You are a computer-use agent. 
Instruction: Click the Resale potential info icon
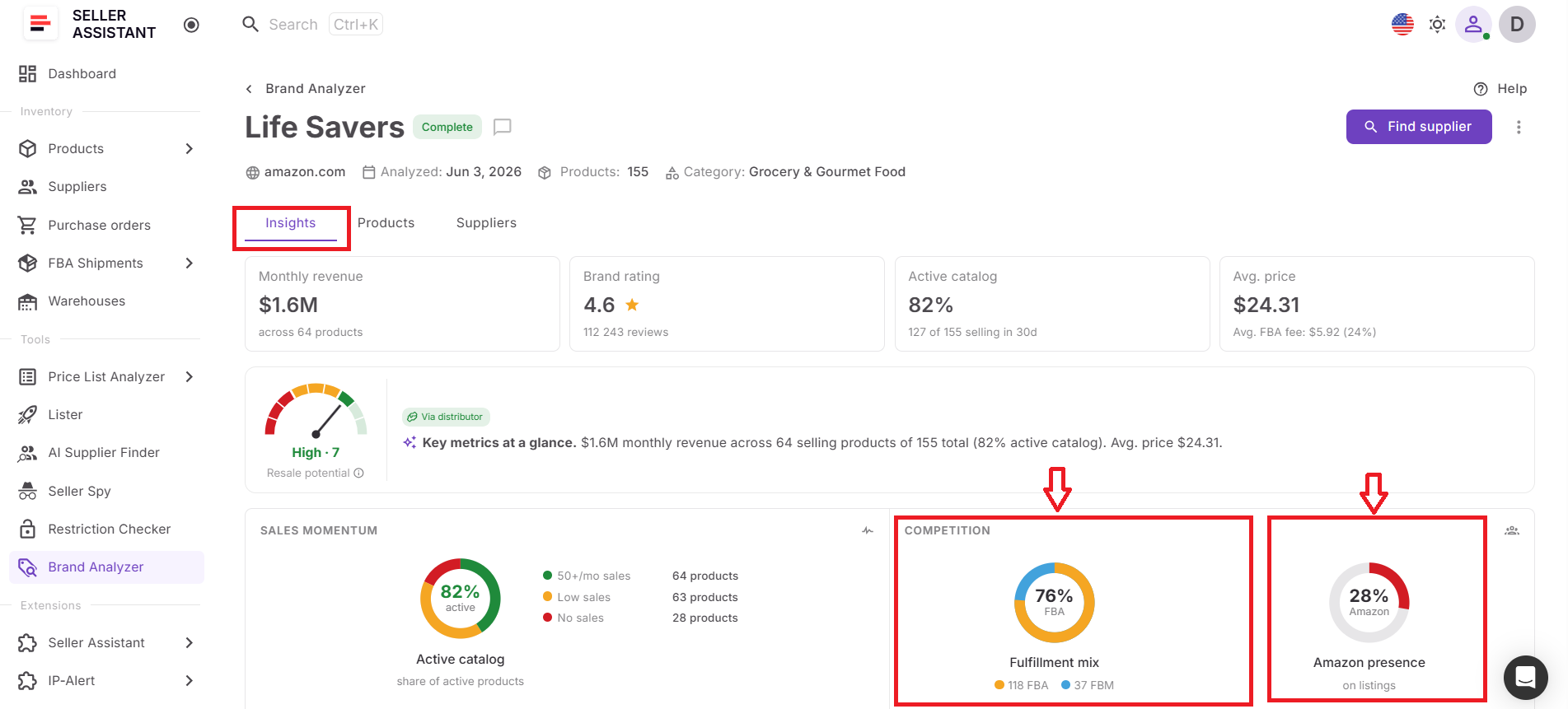tap(359, 473)
